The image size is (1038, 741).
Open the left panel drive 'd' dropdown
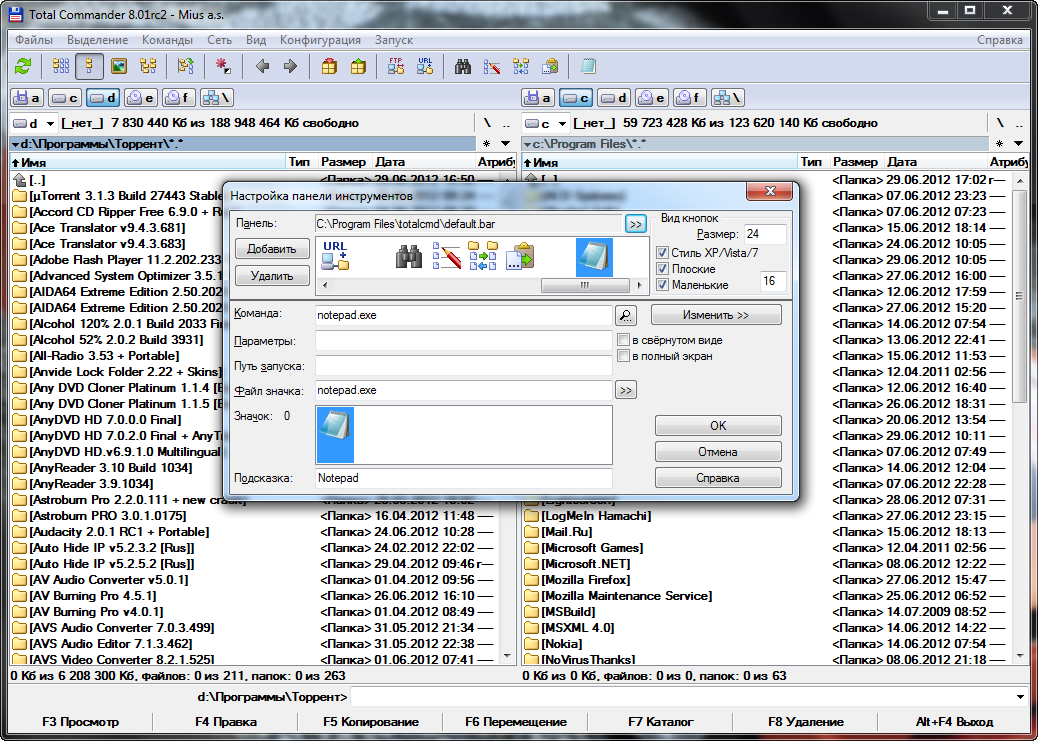pyautogui.click(x=48, y=123)
